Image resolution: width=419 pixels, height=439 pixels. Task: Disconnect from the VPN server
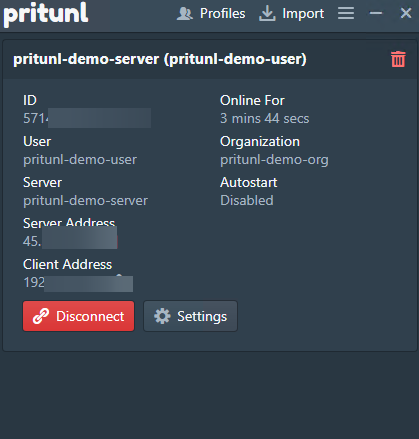point(79,316)
